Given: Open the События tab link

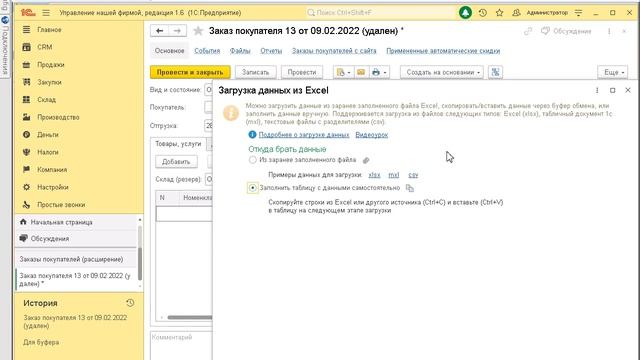Looking at the screenshot, I should (207, 51).
